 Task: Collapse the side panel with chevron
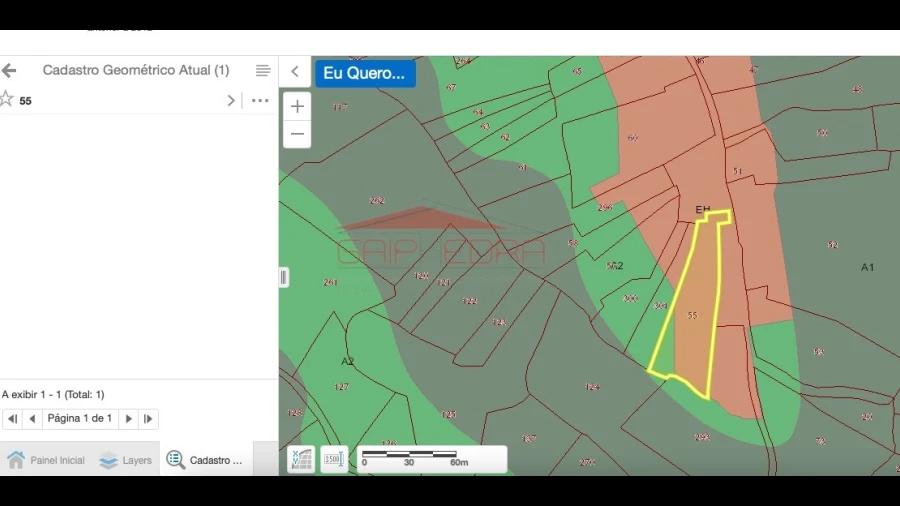[x=295, y=71]
